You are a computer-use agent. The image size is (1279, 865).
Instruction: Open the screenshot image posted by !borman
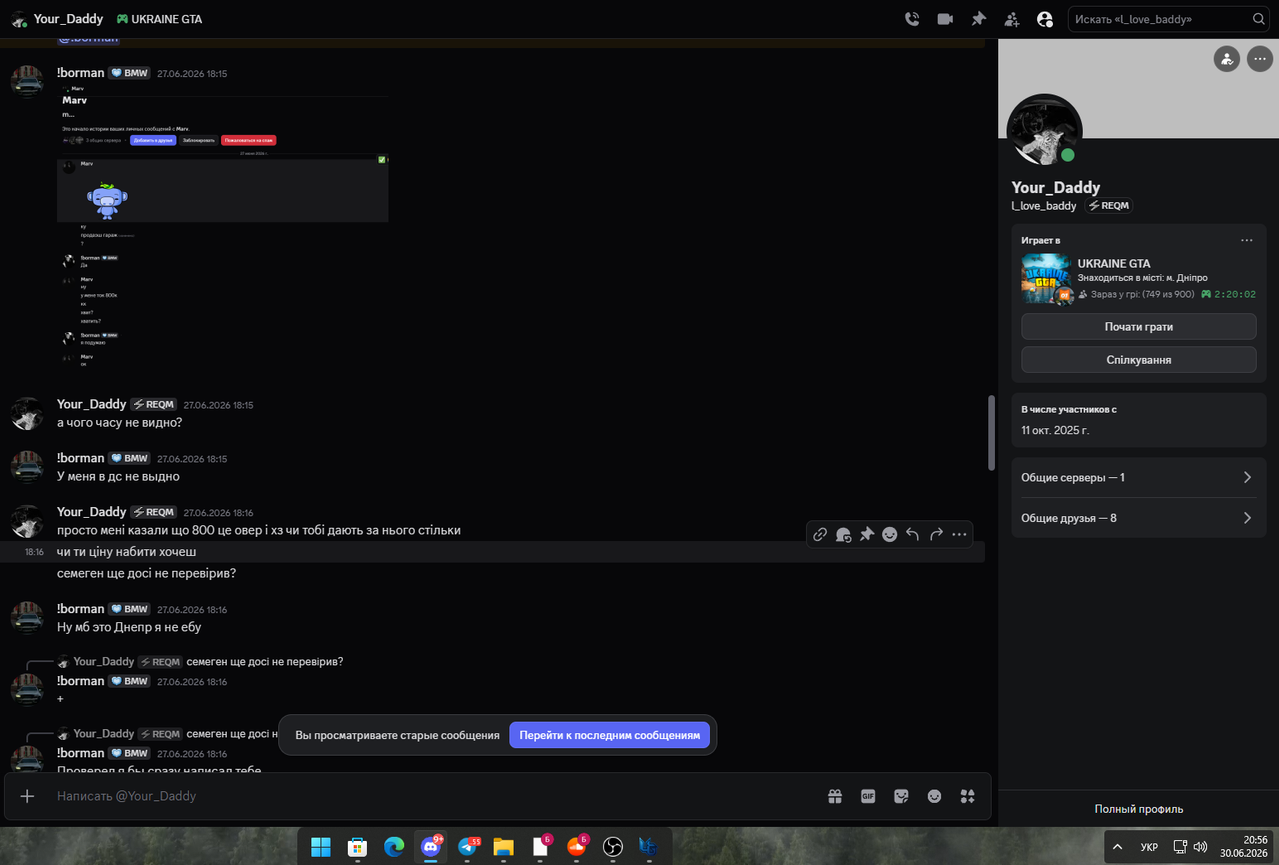222,228
